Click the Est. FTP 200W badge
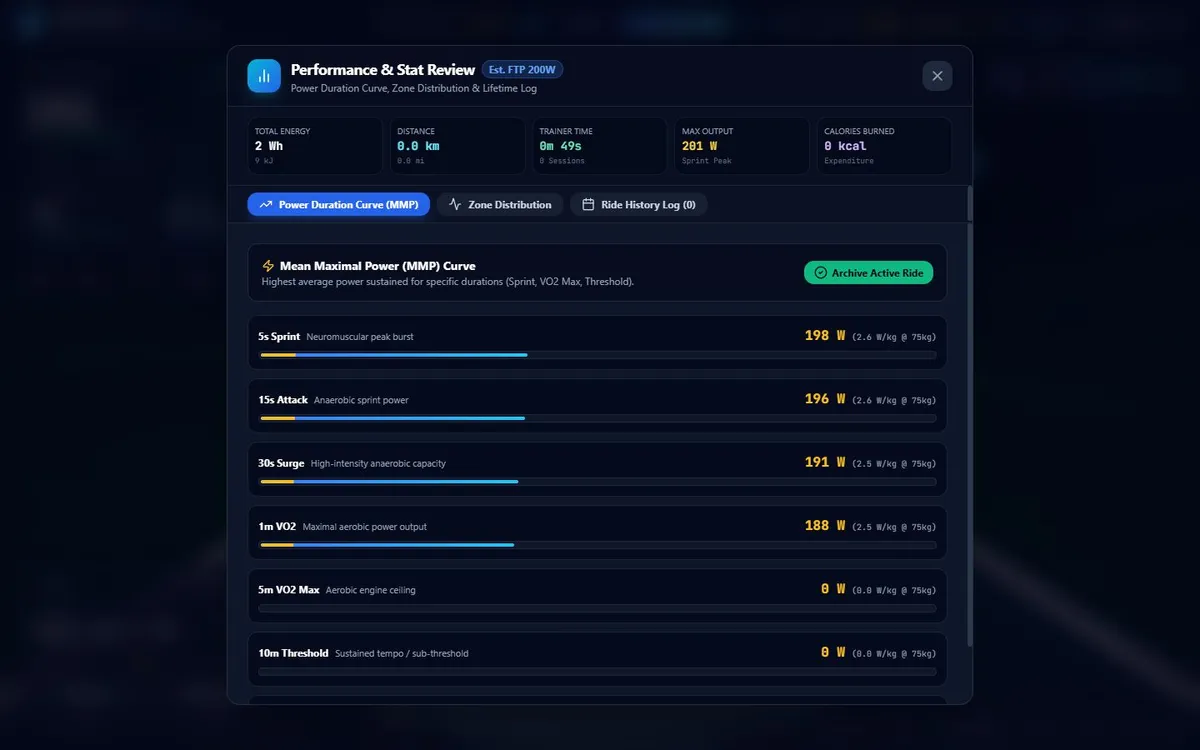The width and height of the screenshot is (1200, 750). (523, 70)
